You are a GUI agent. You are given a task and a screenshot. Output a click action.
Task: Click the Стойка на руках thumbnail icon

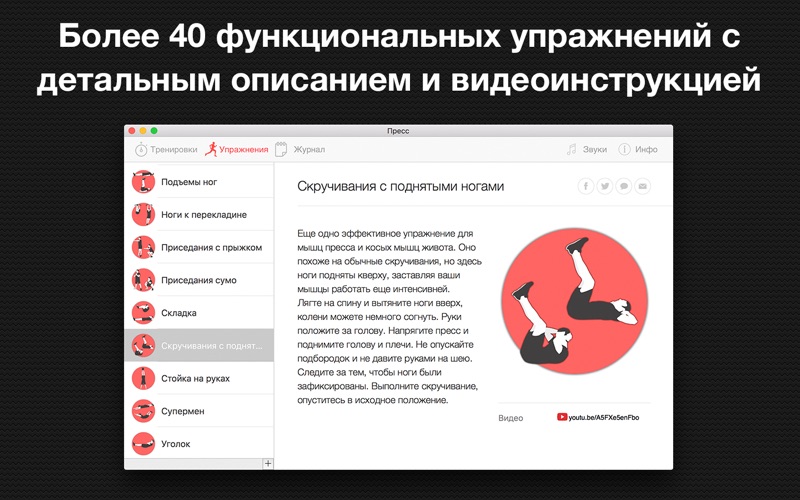(143, 378)
